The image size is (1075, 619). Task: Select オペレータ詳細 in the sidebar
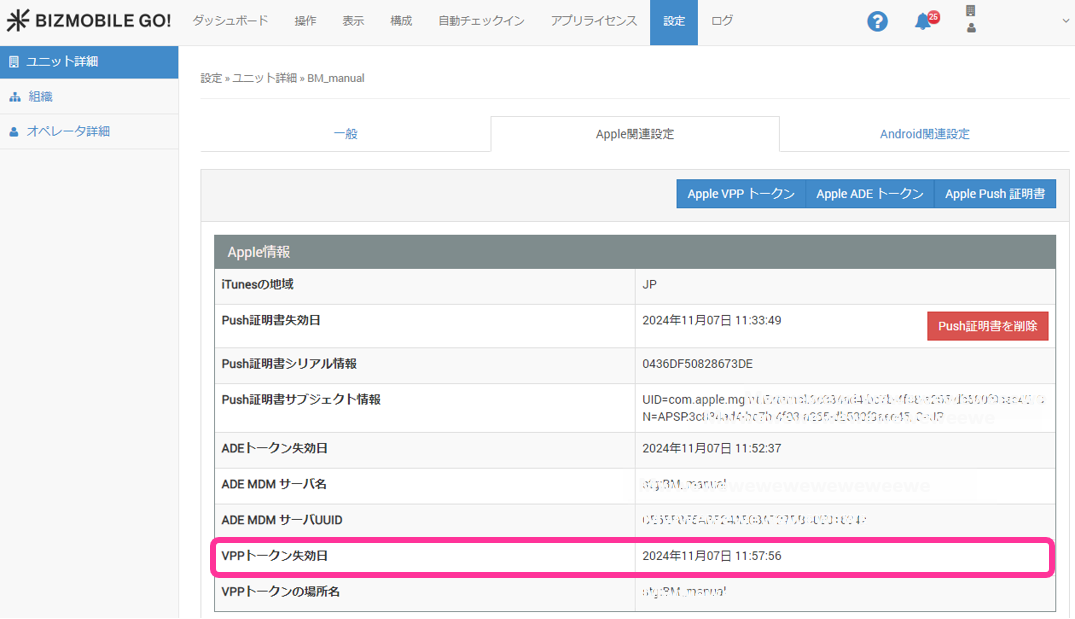click(x=67, y=132)
